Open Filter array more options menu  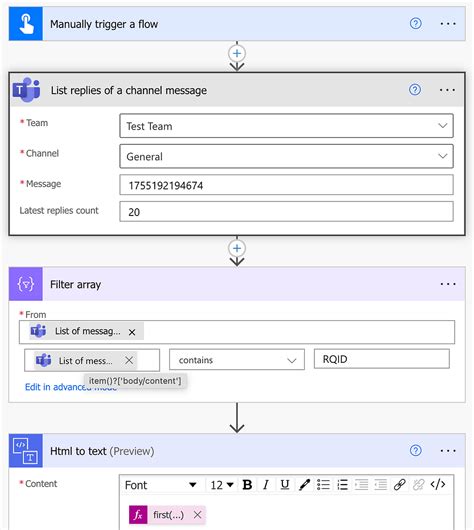click(448, 284)
